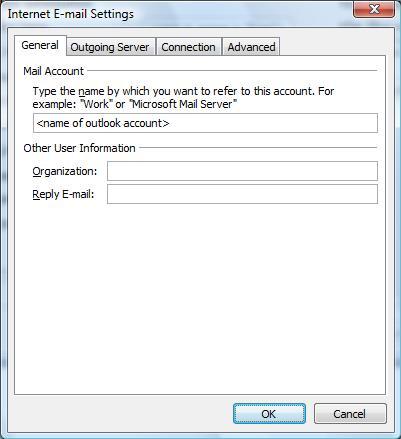
Task: Click the '<name of outlook account>' placeholder text
Action: click(x=103, y=123)
